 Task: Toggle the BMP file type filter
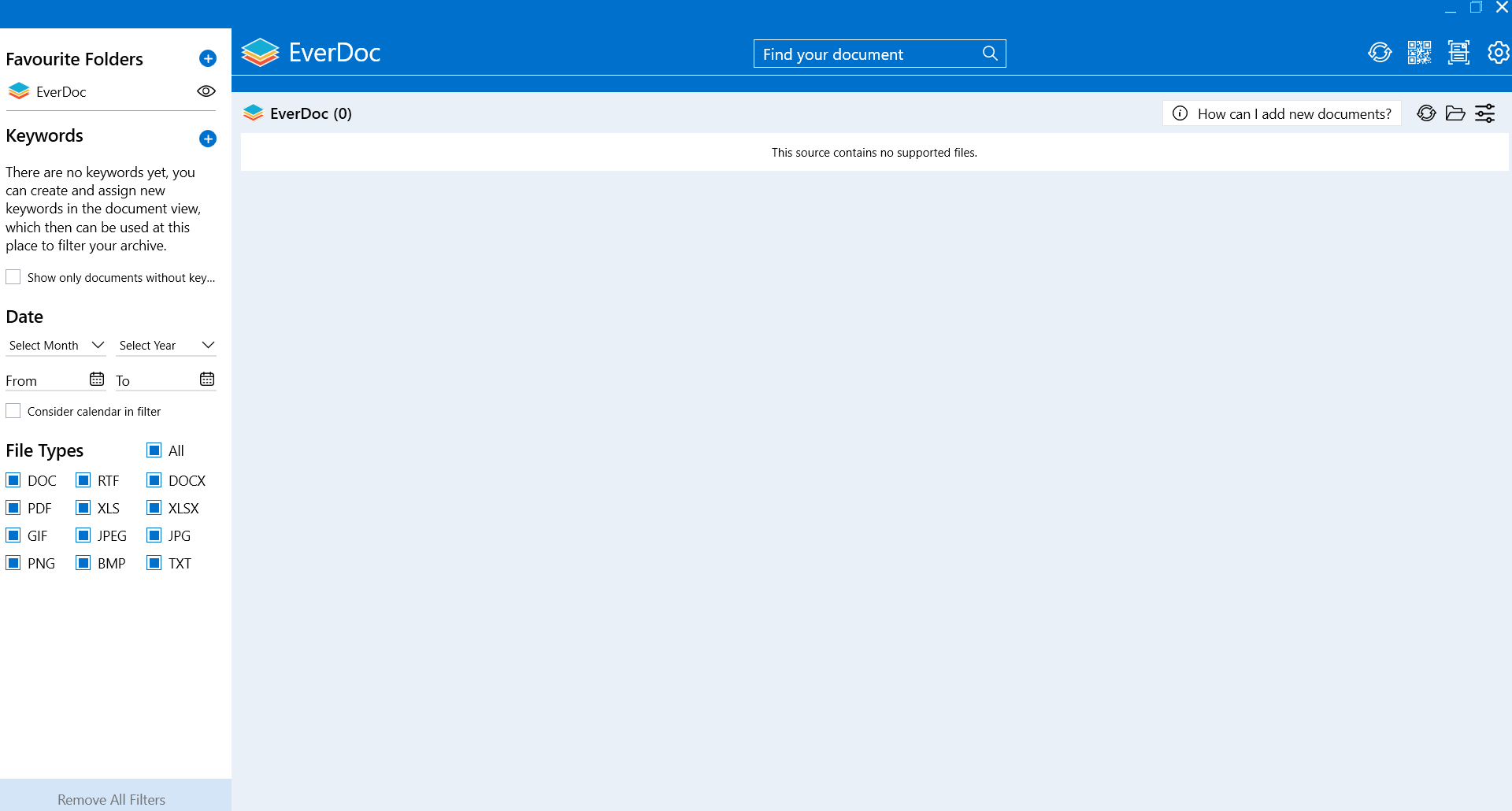click(x=83, y=563)
